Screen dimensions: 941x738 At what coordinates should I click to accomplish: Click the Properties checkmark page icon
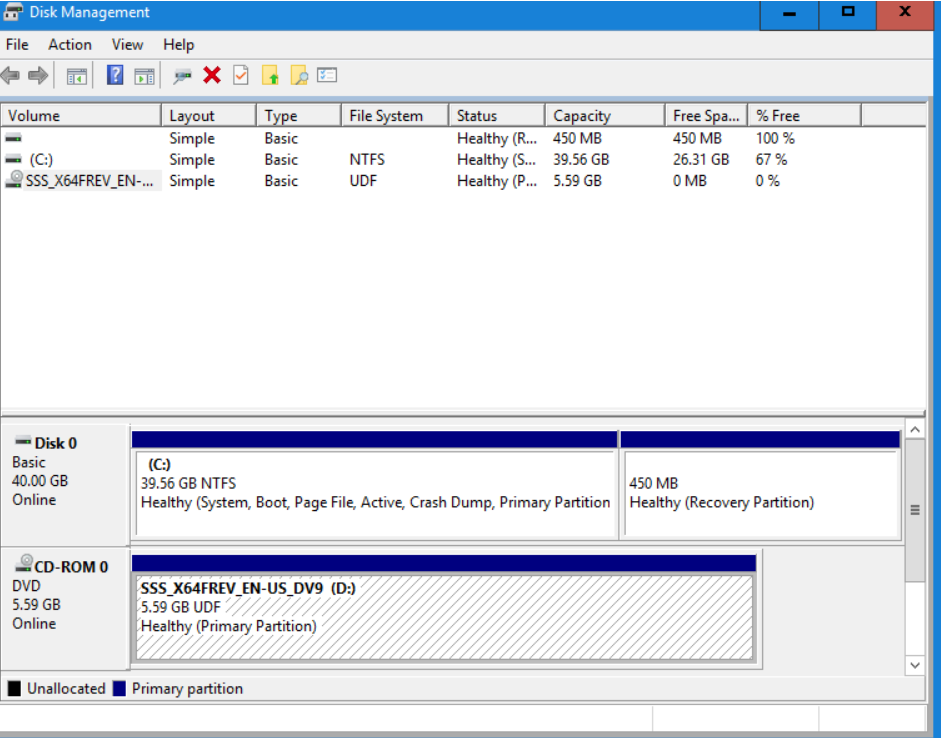[241, 75]
